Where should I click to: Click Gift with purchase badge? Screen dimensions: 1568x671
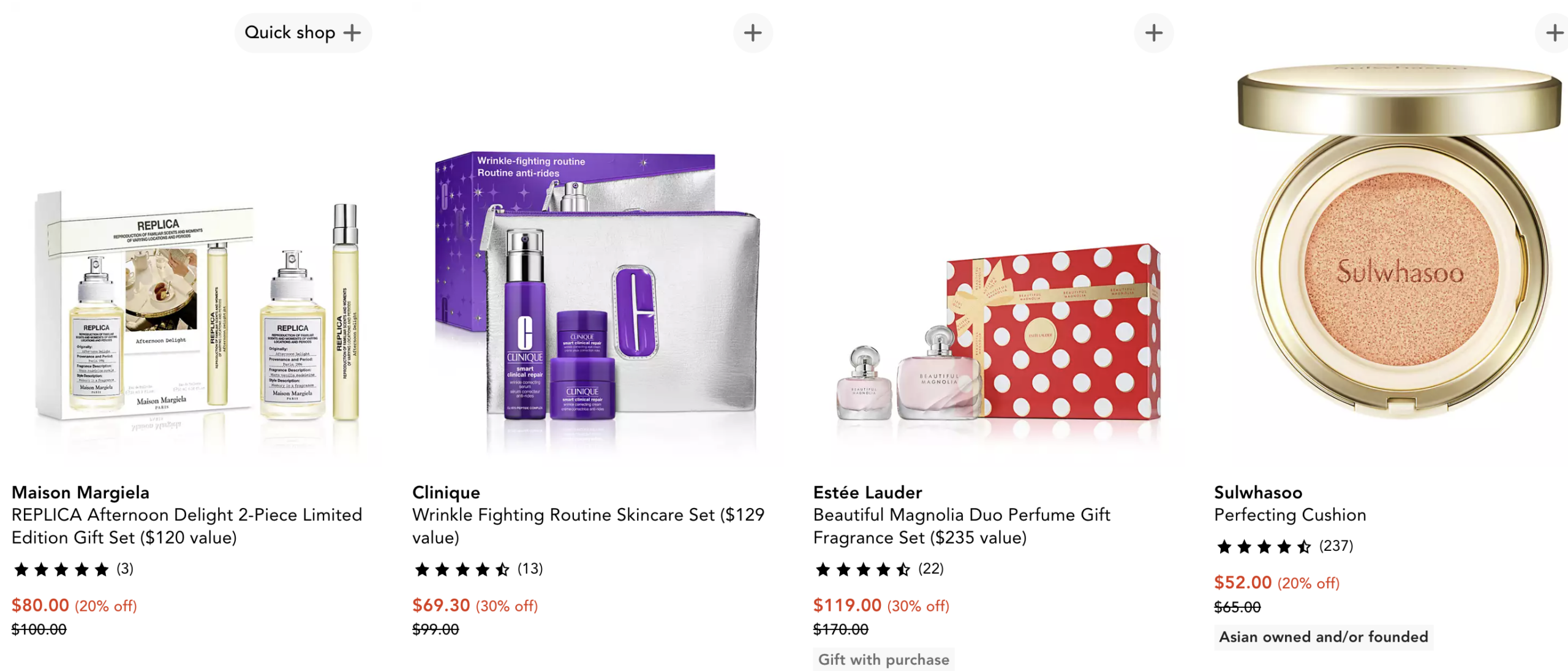(883, 659)
